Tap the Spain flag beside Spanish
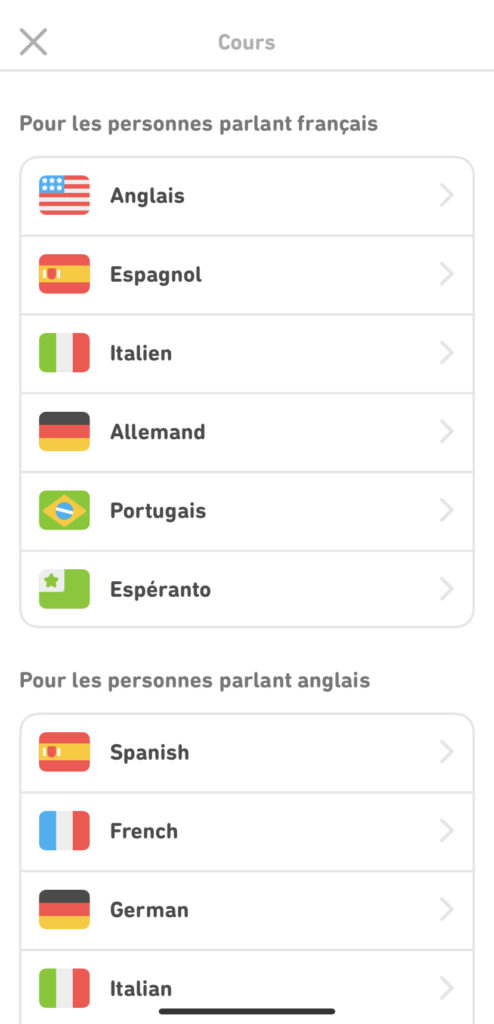Viewport: 494px width, 1024px height. coord(64,752)
